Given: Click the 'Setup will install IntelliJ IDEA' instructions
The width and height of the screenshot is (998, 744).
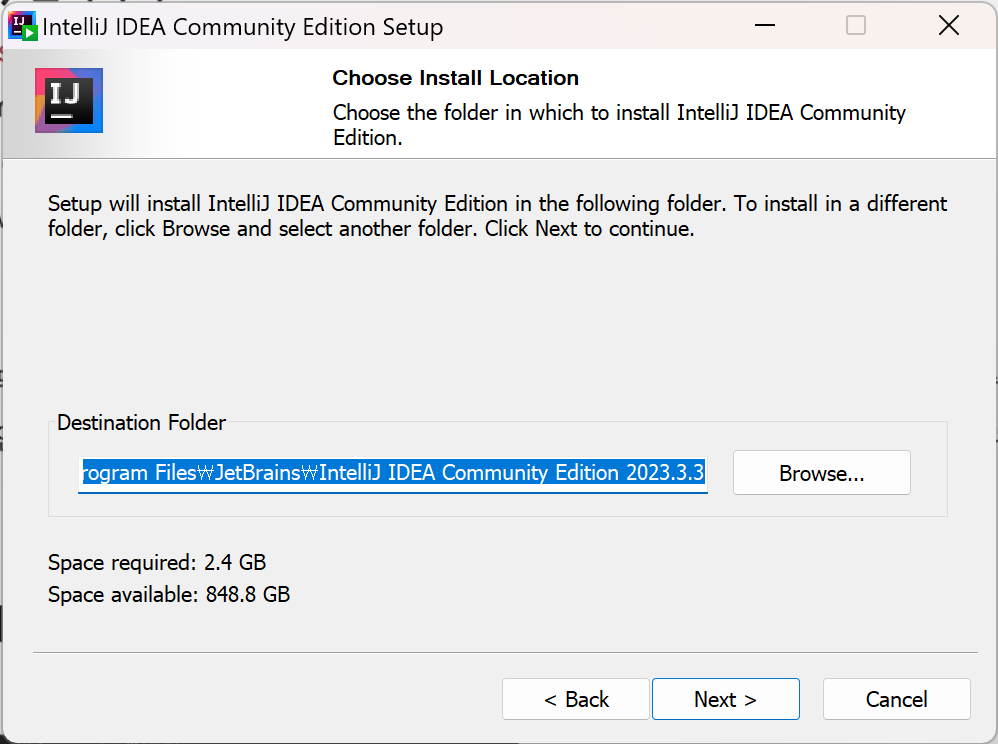Looking at the screenshot, I should [498, 216].
